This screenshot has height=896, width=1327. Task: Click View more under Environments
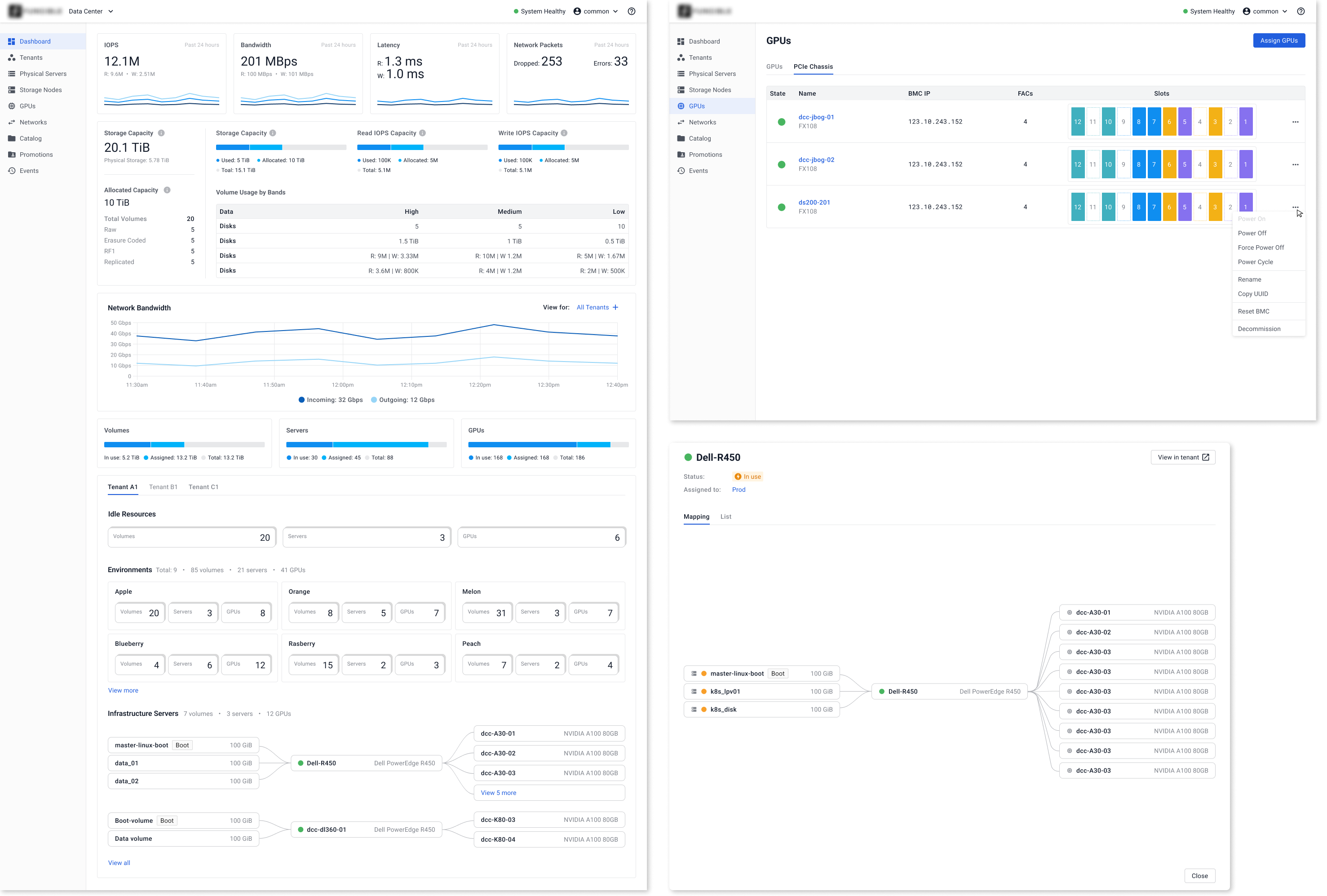pos(123,691)
